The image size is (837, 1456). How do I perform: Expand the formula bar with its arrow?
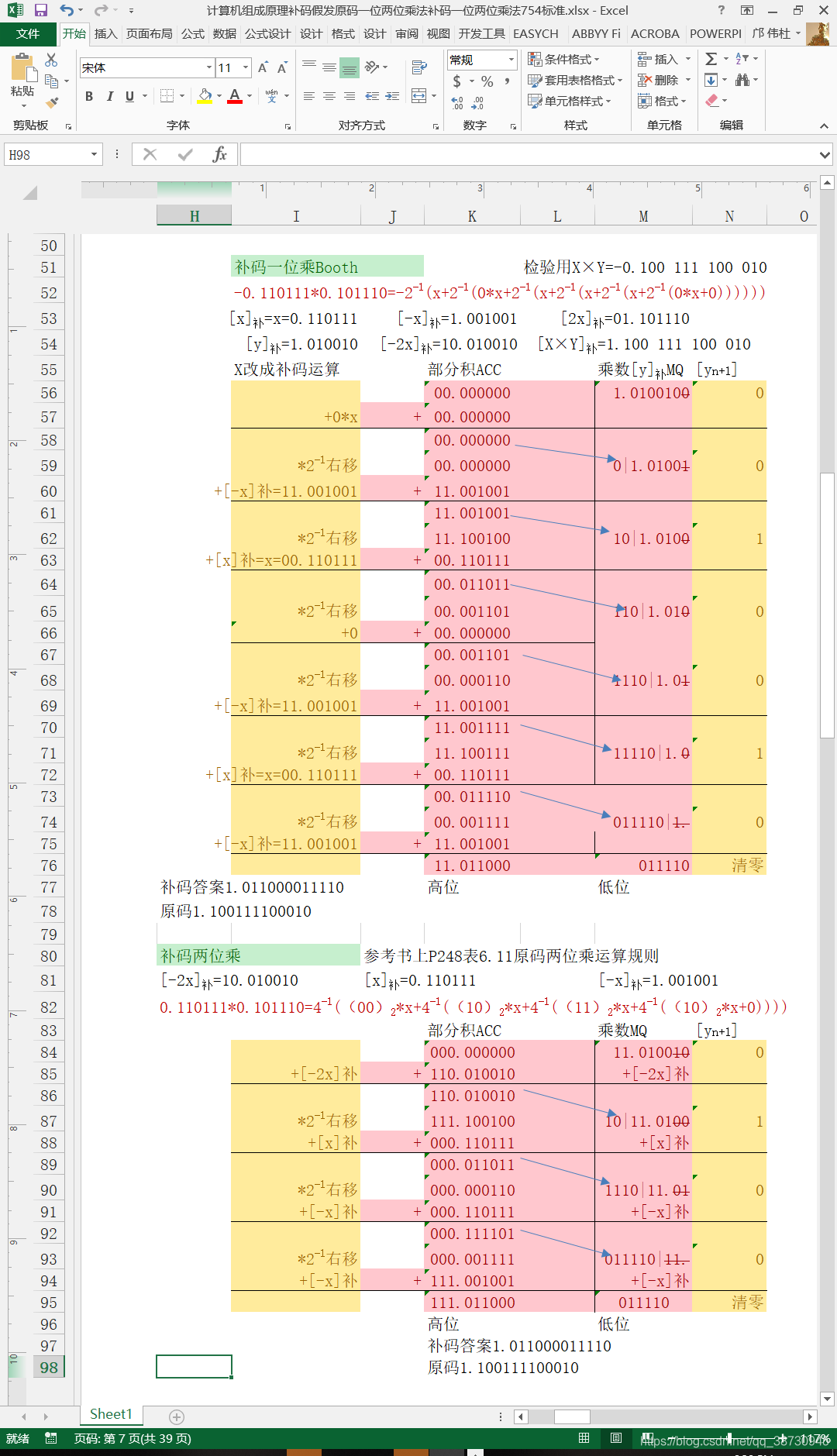[x=825, y=155]
